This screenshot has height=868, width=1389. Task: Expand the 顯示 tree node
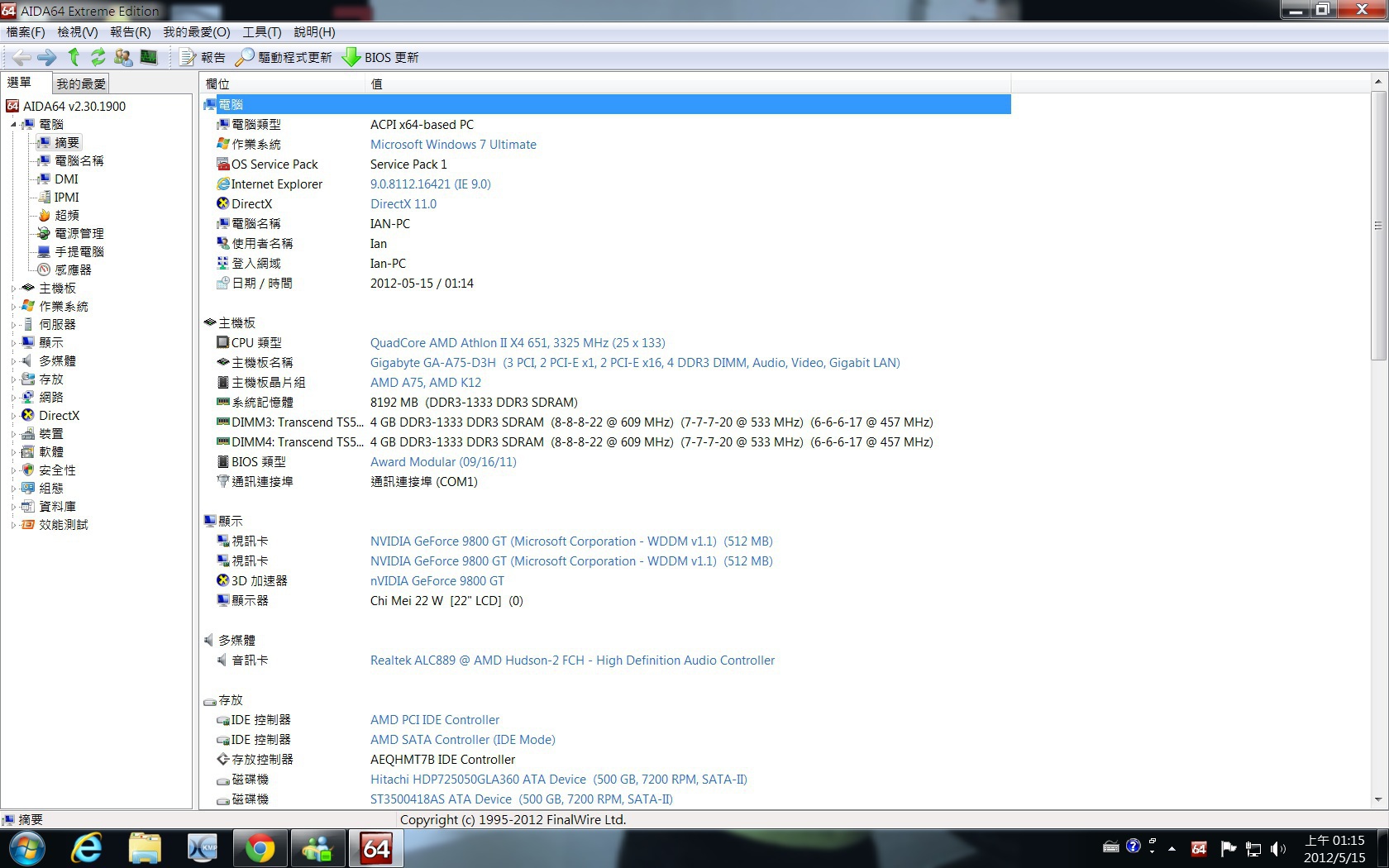[13, 343]
